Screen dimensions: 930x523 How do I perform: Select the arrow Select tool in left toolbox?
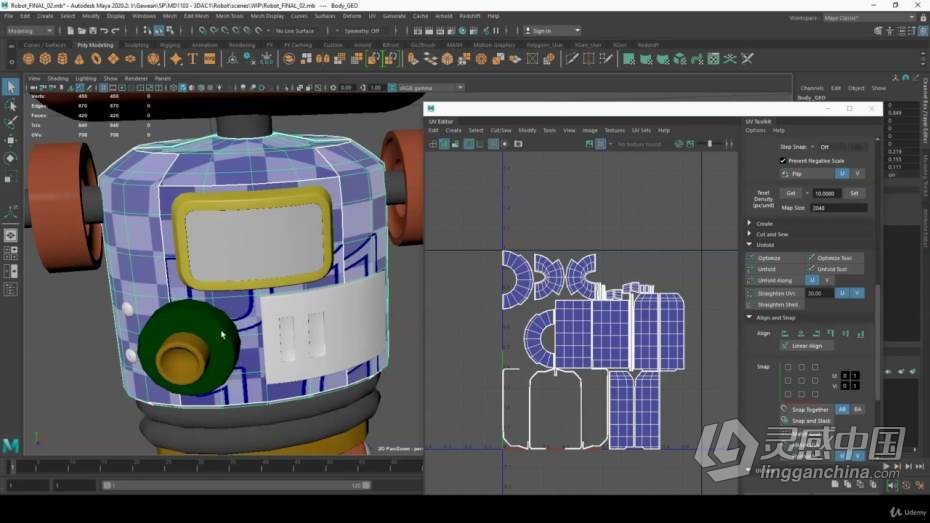11,87
